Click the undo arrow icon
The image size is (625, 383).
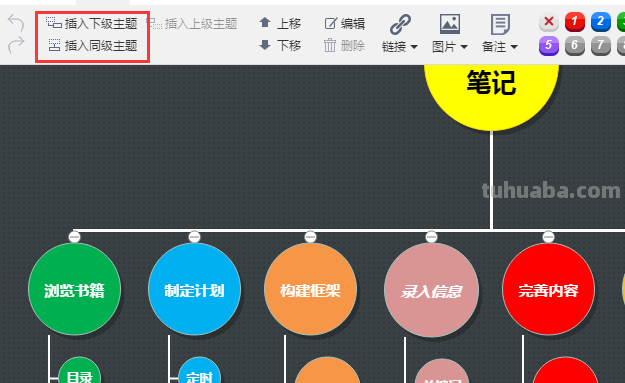tap(16, 22)
